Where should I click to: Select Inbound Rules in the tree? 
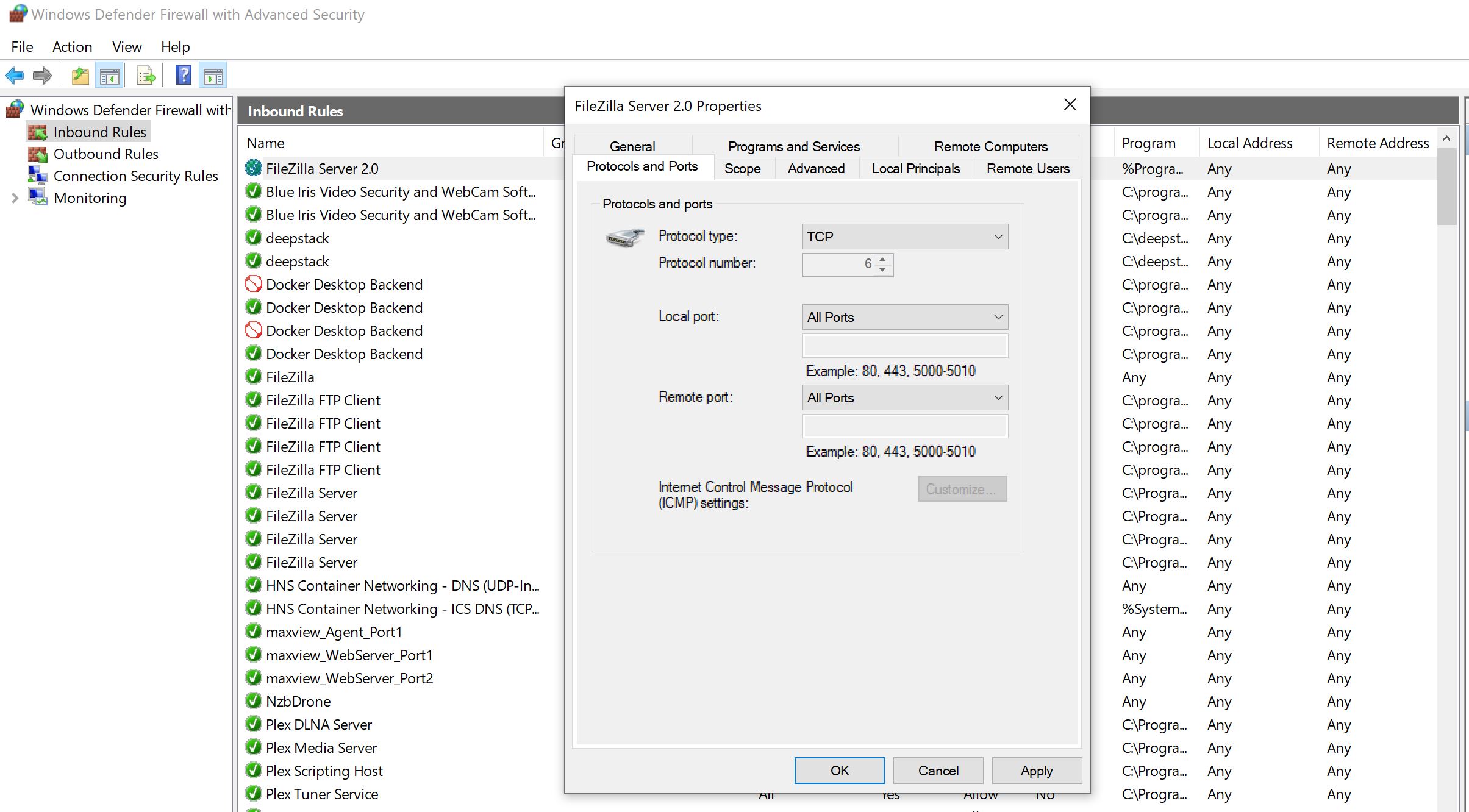coord(99,132)
